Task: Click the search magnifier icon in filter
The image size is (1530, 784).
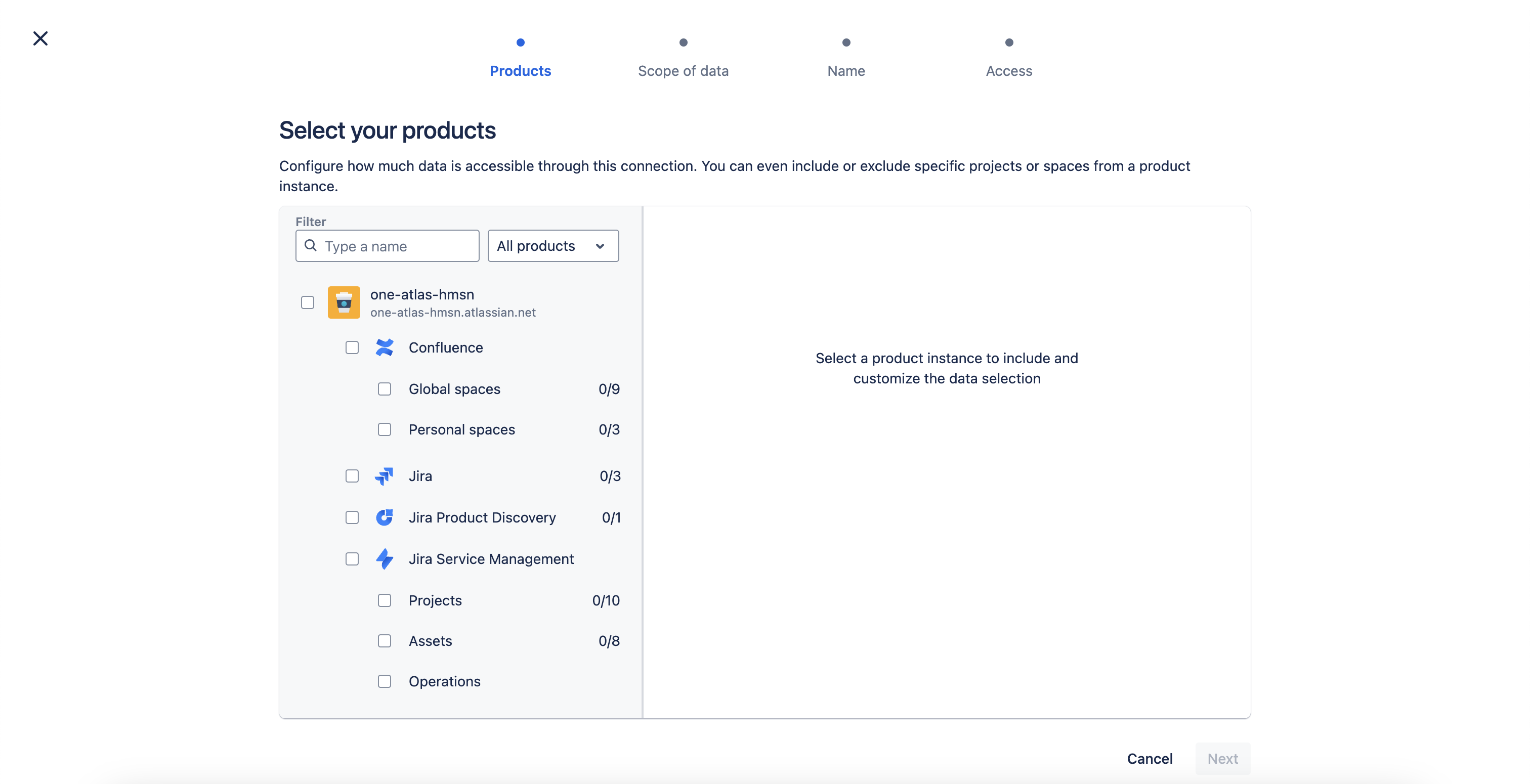Action: 310,245
